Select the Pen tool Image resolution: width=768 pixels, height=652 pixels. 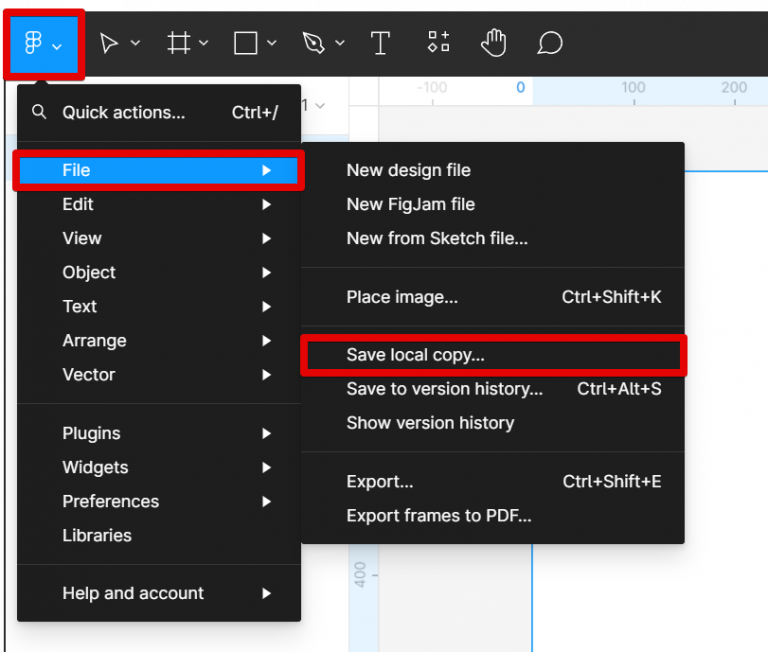coord(313,43)
